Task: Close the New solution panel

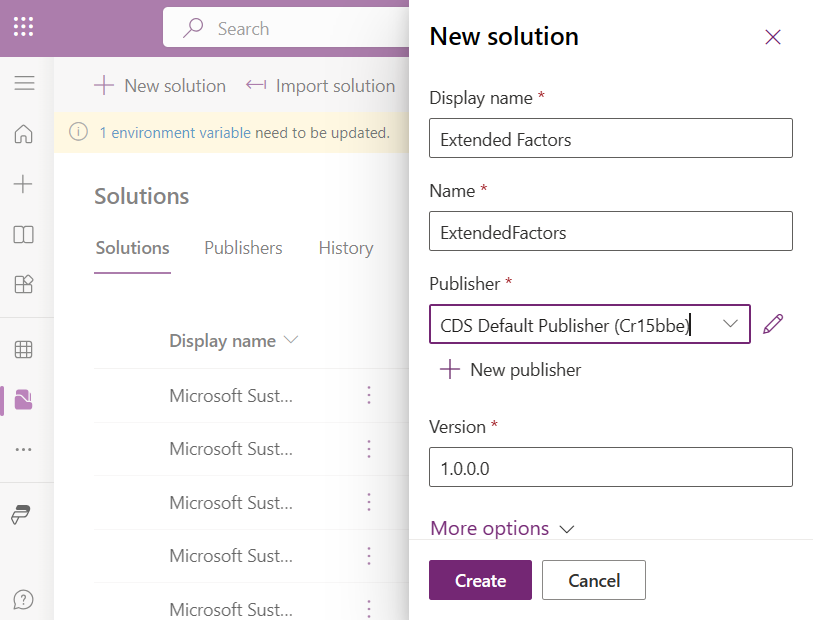Action: click(x=773, y=37)
